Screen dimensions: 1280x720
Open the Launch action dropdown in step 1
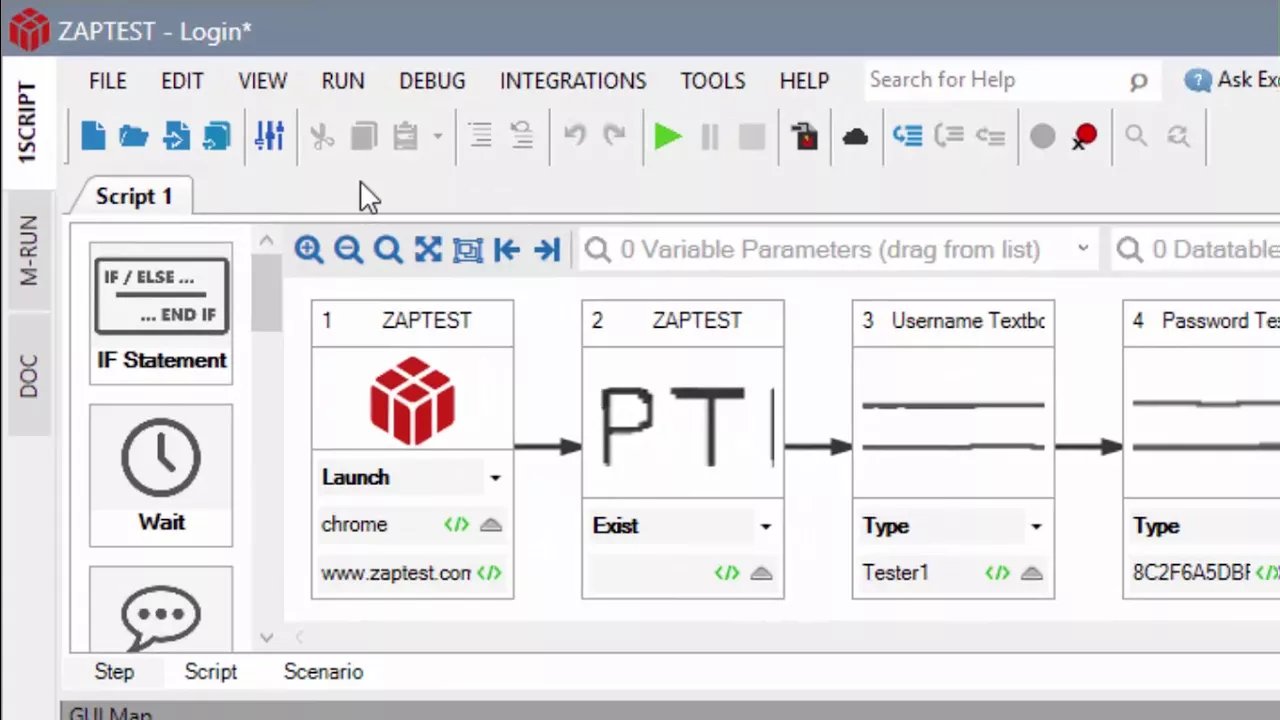coord(495,478)
